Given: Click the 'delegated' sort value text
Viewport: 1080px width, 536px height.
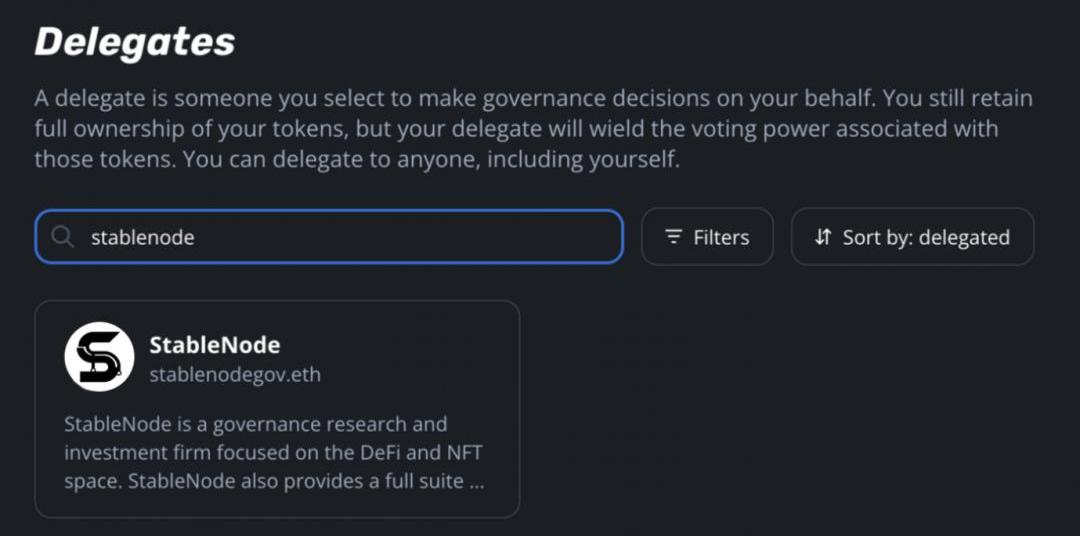Looking at the screenshot, I should (x=964, y=237).
